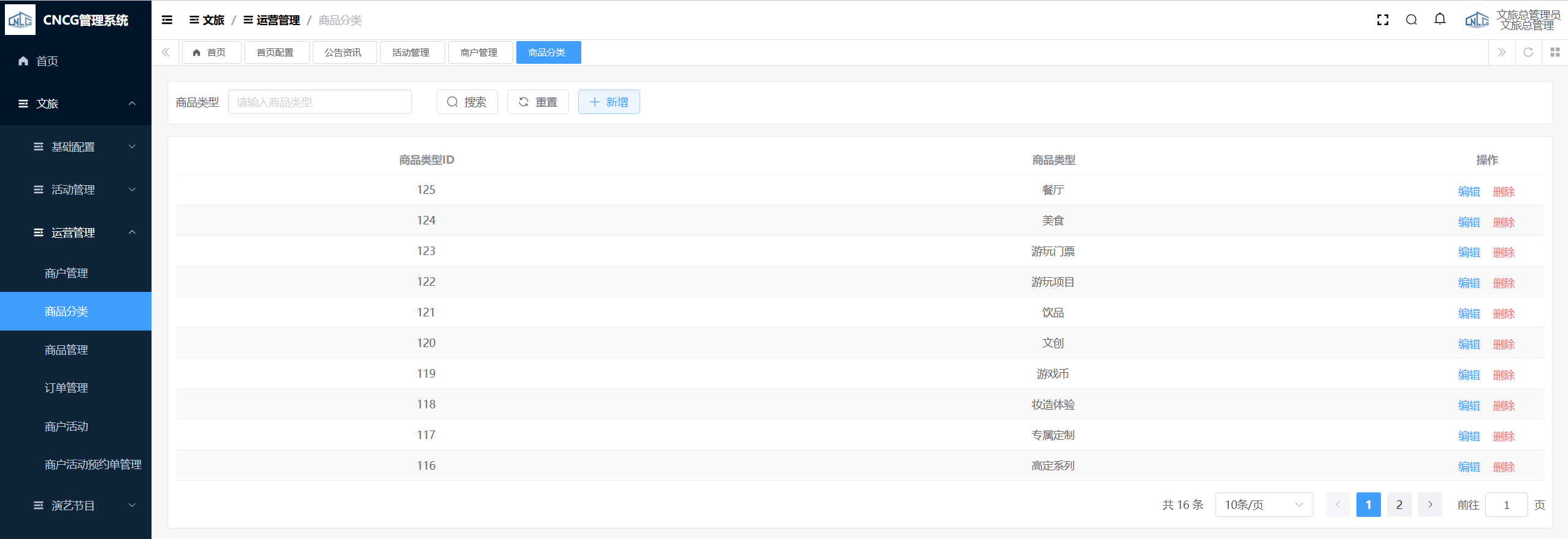Open the 10条/页 page size dropdown
The image size is (1568, 539).
[1263, 505]
